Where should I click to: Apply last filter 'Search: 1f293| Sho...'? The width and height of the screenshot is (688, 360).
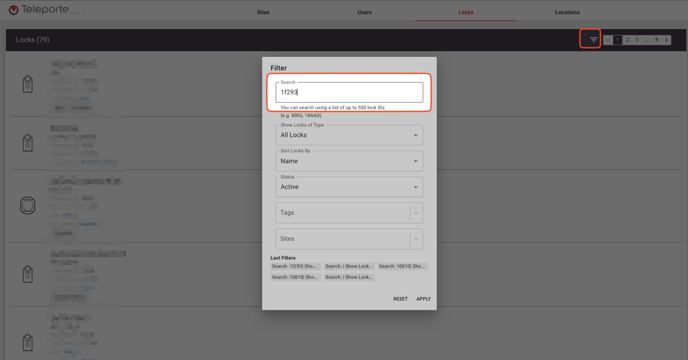click(x=294, y=266)
